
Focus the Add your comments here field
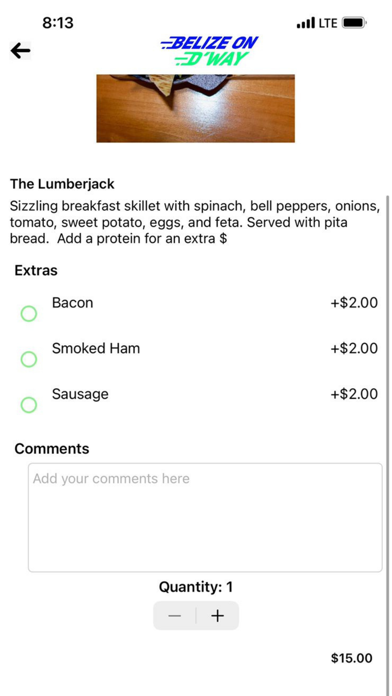205,518
